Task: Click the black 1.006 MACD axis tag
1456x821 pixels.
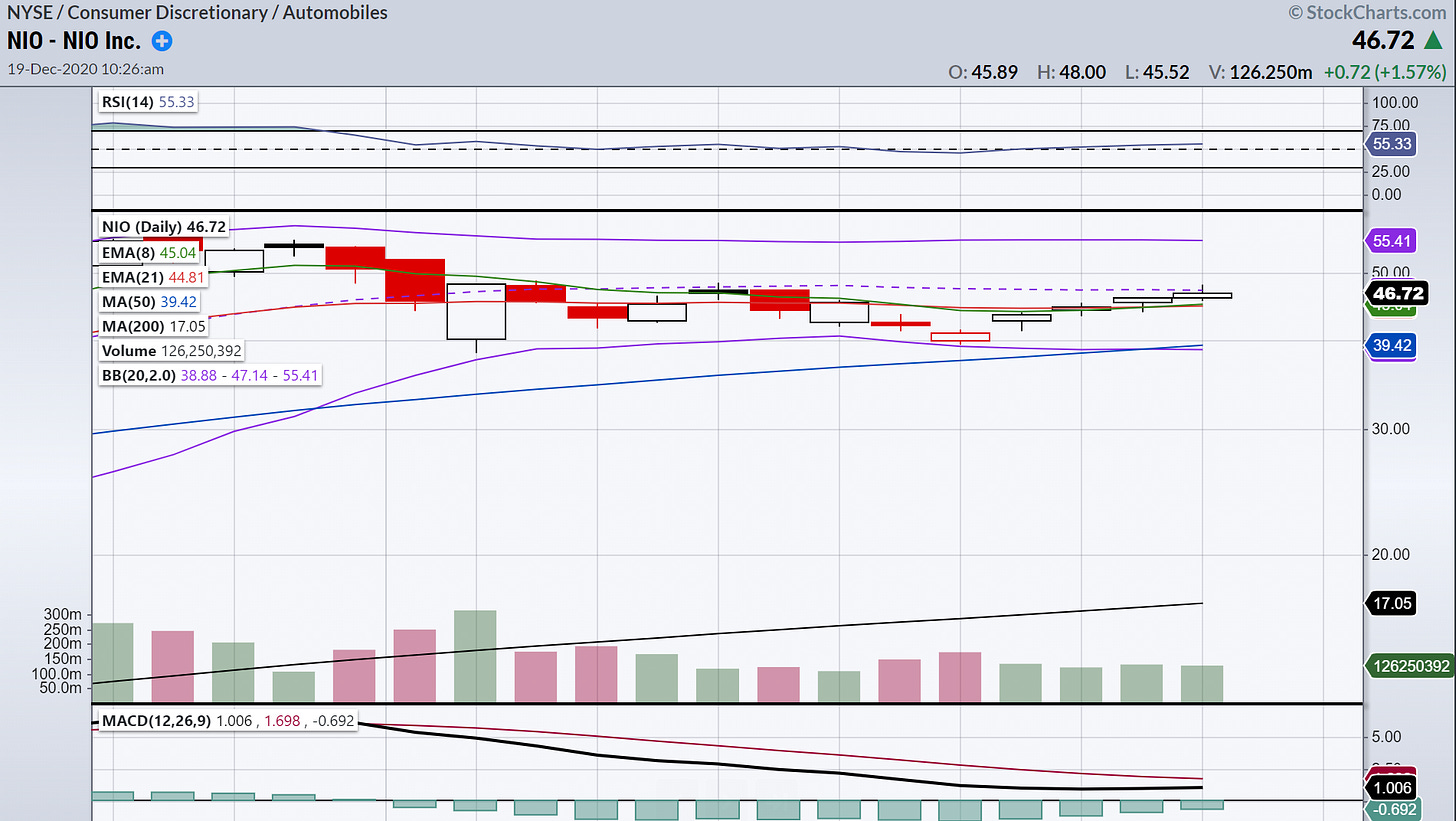Action: point(1393,787)
